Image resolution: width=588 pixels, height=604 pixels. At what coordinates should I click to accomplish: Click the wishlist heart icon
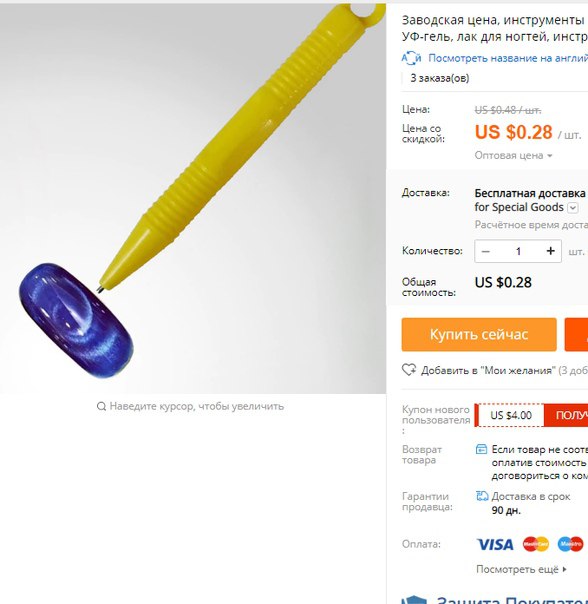(x=409, y=370)
